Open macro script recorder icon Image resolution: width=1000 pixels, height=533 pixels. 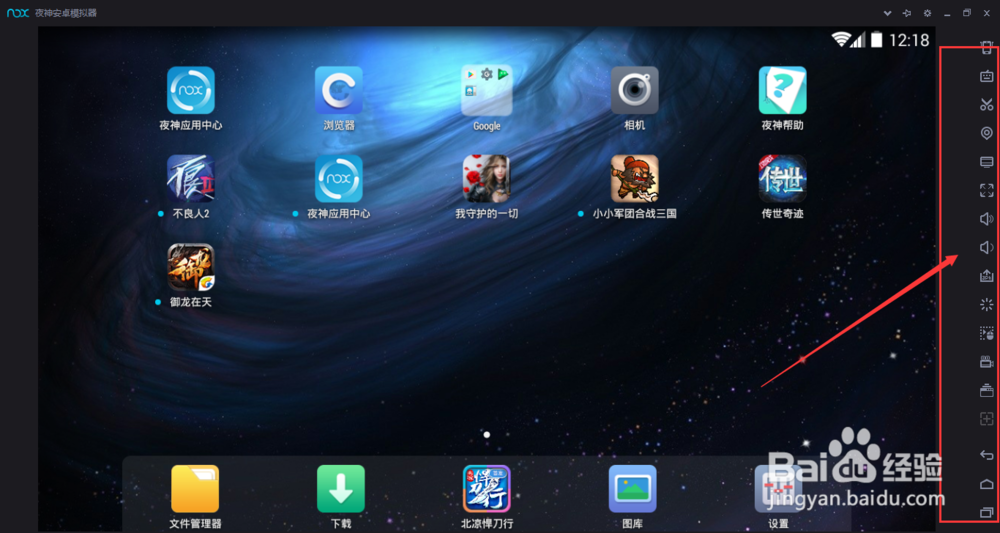click(x=987, y=333)
